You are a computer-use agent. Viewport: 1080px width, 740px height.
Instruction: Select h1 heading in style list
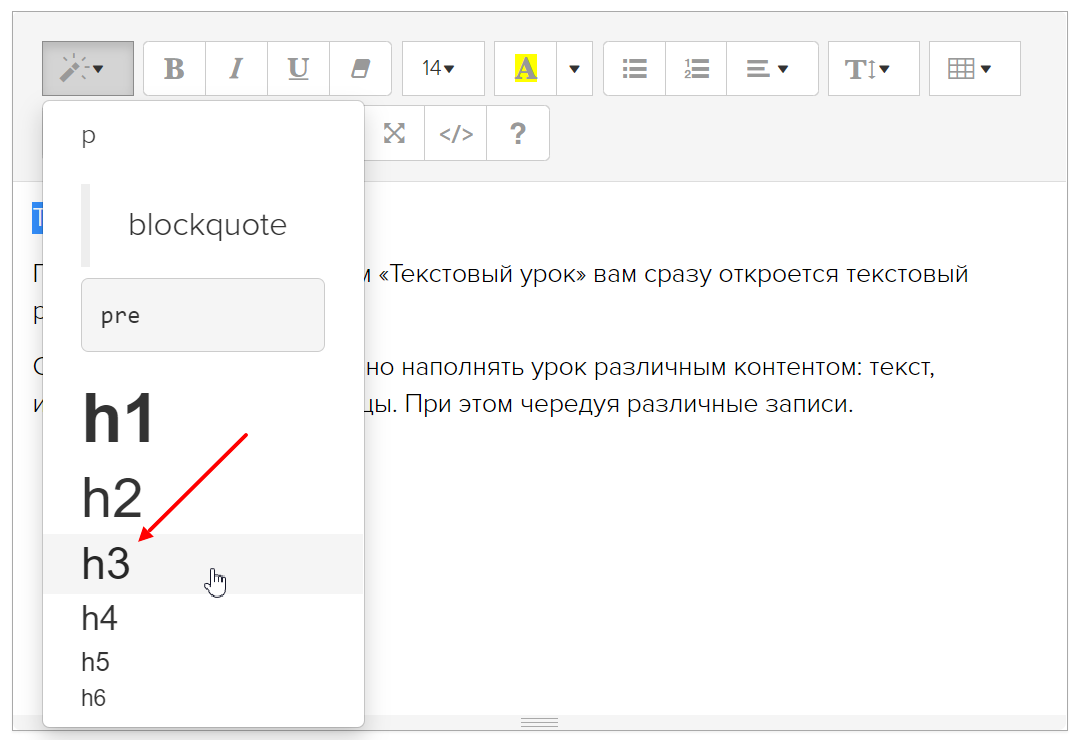pos(118,420)
